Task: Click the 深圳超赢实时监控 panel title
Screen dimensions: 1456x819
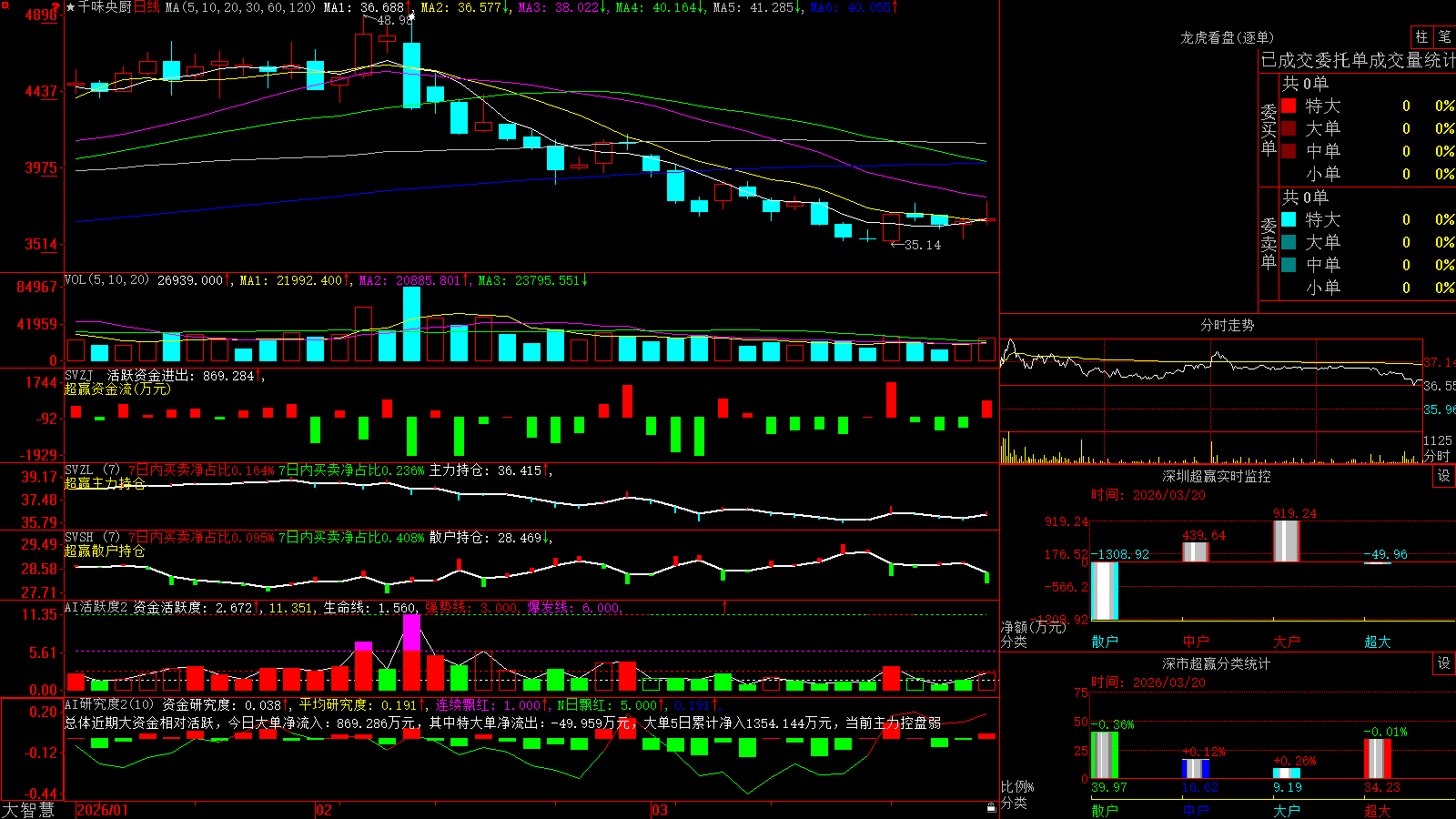Action: (x=1217, y=476)
